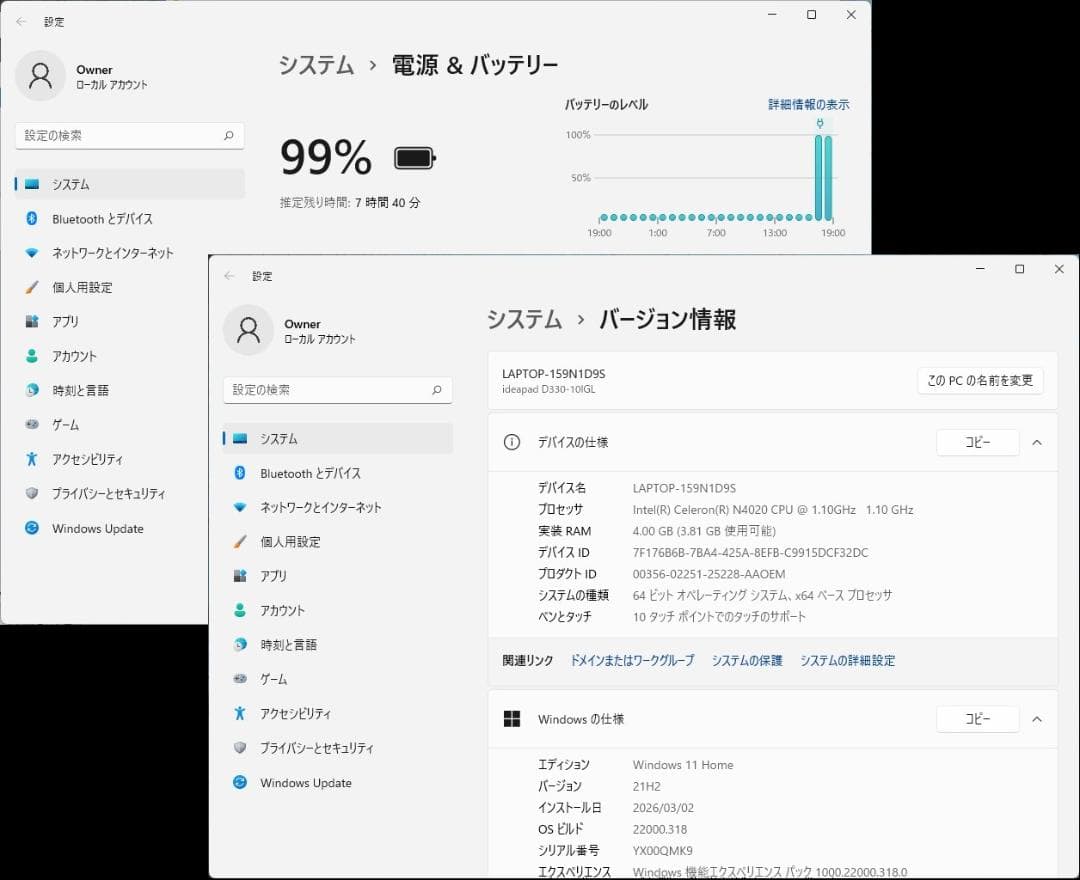Click 設定の検索 field in rear battery window
1080x880 pixels.
129,136
